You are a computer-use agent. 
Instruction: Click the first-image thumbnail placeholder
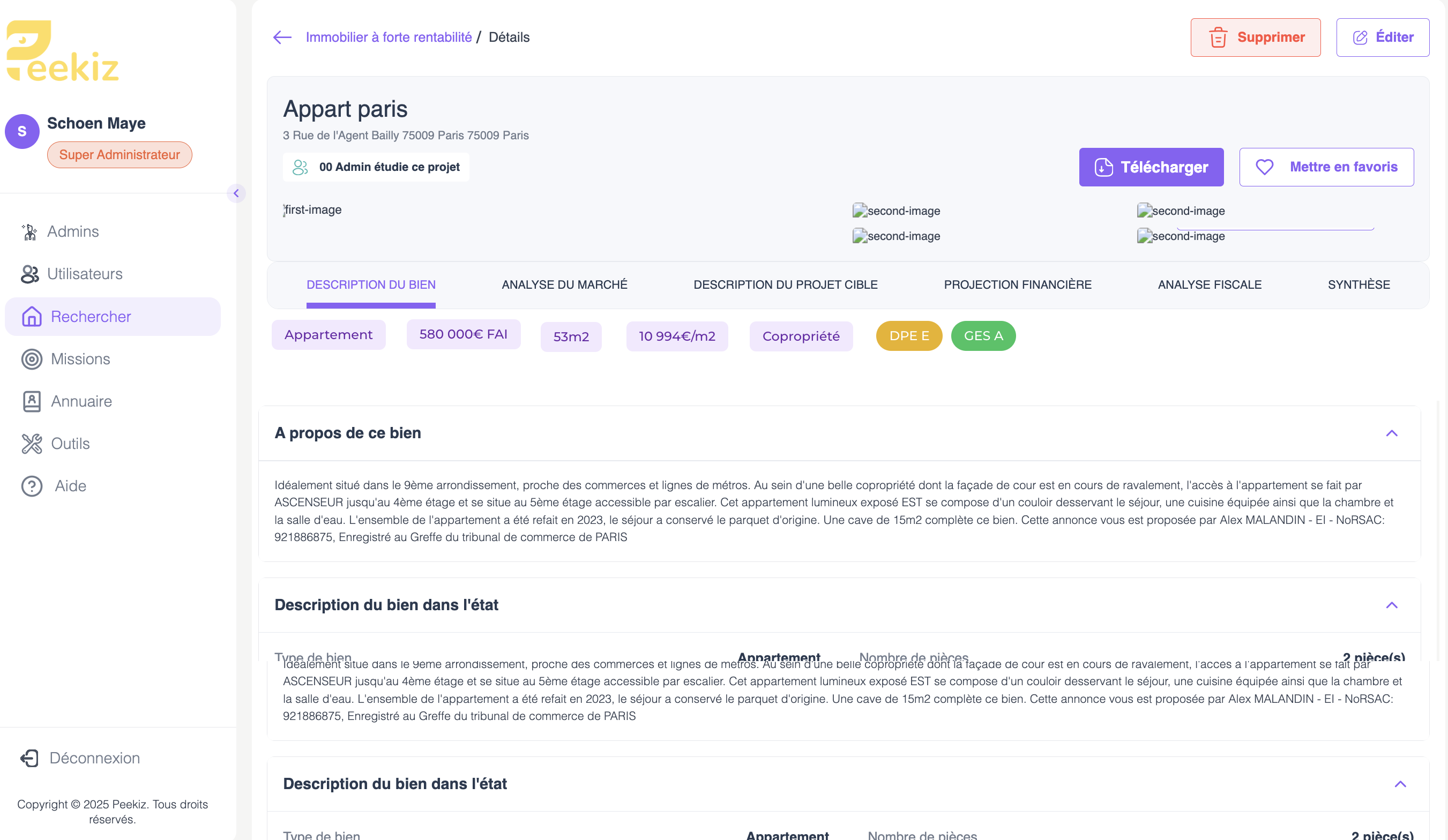313,209
